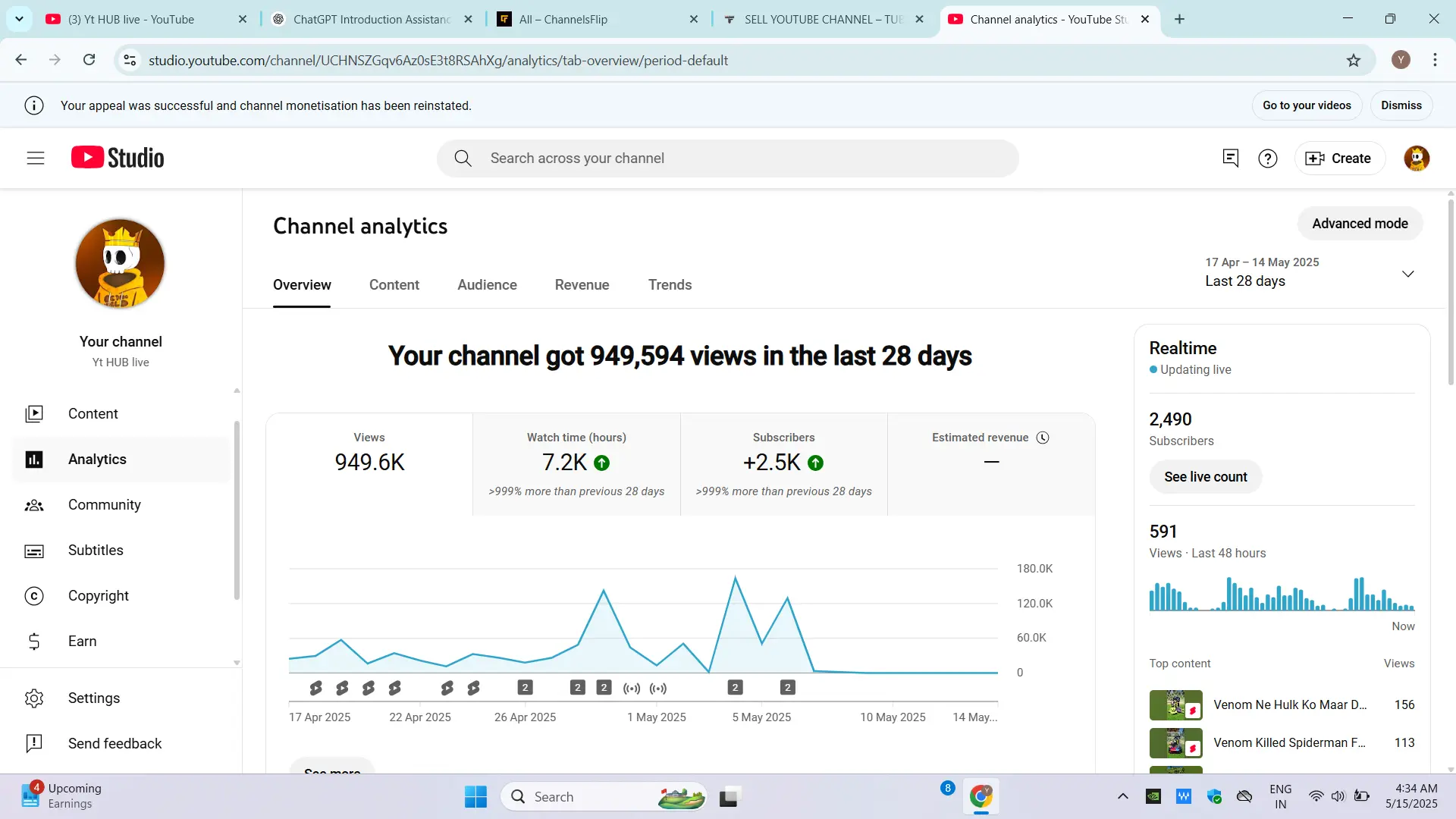This screenshot has width=1456, height=819.
Task: Open Chrome profile Y icon
Action: (1401, 60)
